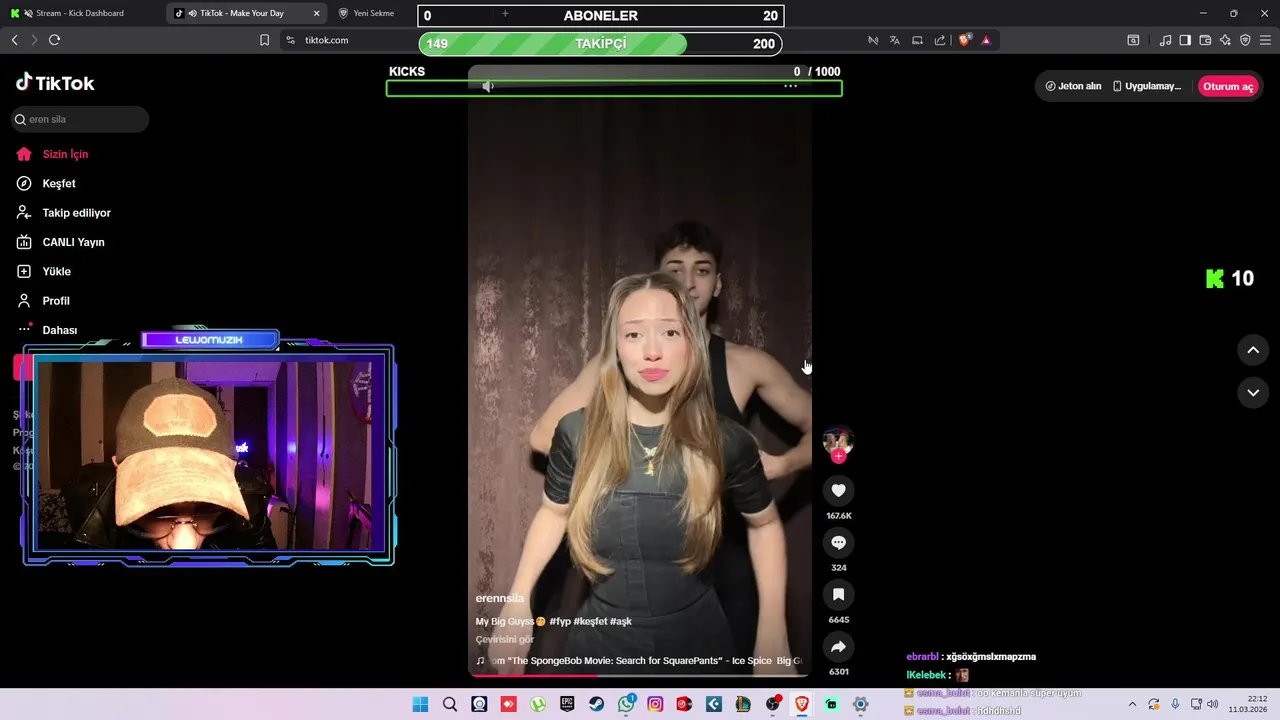Reload the page
The image size is (1280, 720).
(54, 40)
